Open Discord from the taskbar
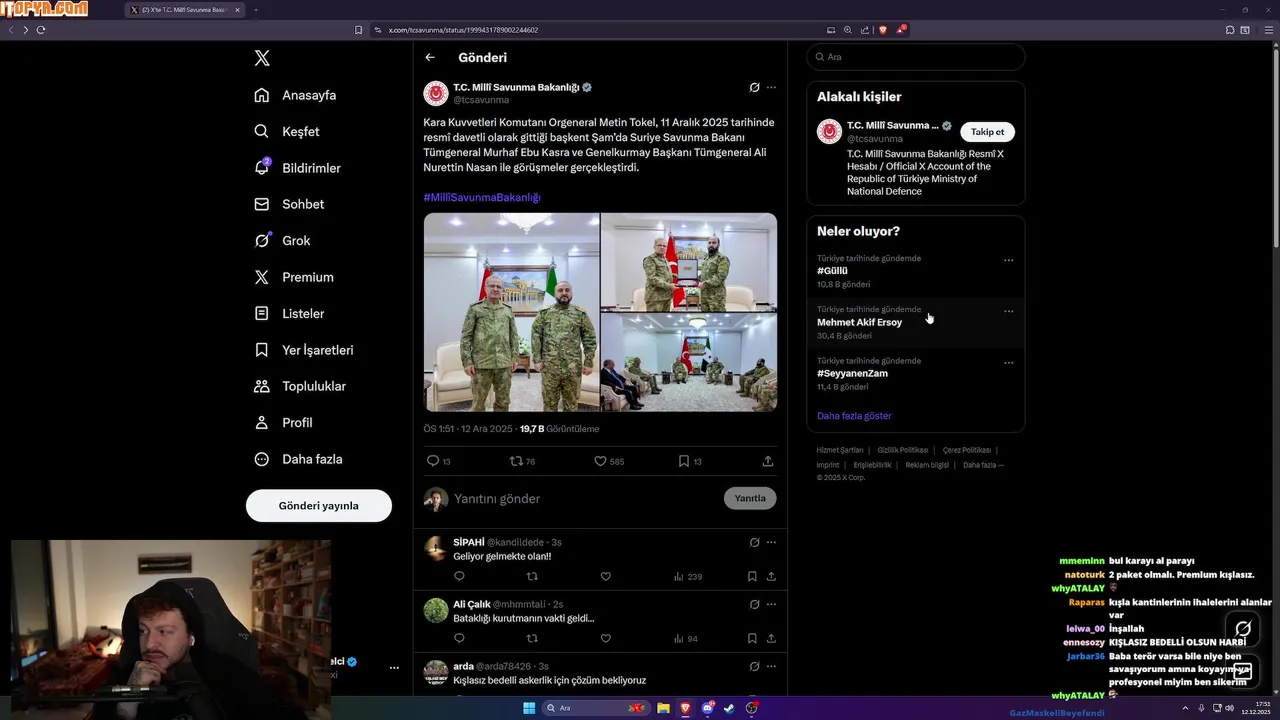 pyautogui.click(x=707, y=708)
